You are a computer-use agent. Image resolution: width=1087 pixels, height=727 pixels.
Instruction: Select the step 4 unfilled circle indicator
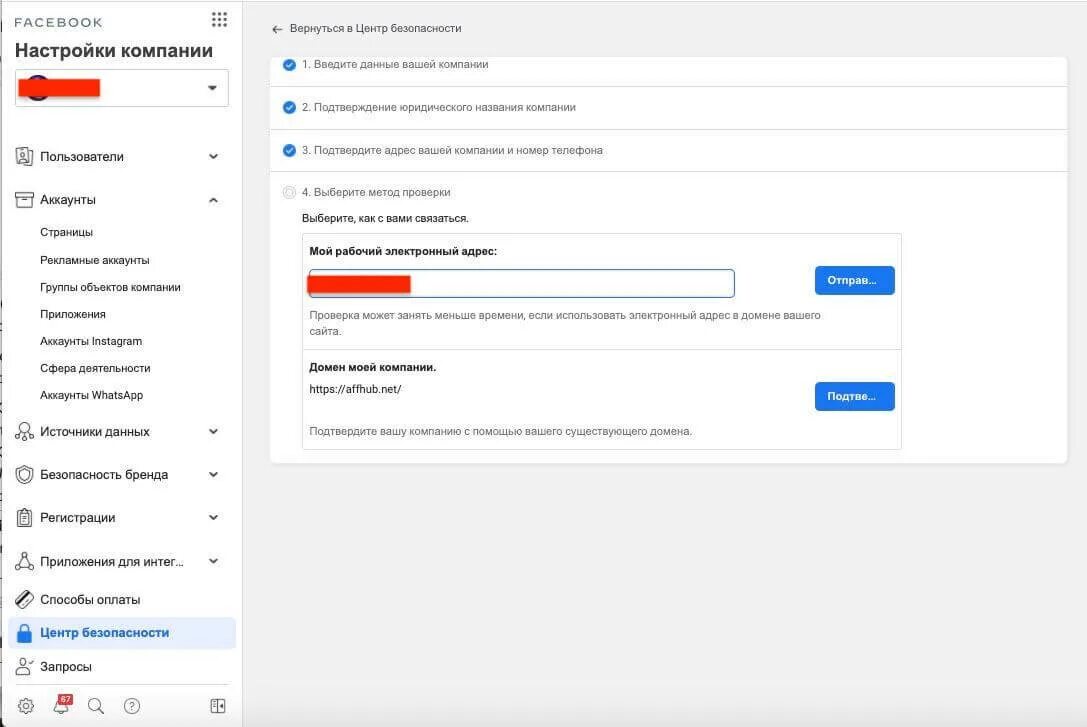289,193
